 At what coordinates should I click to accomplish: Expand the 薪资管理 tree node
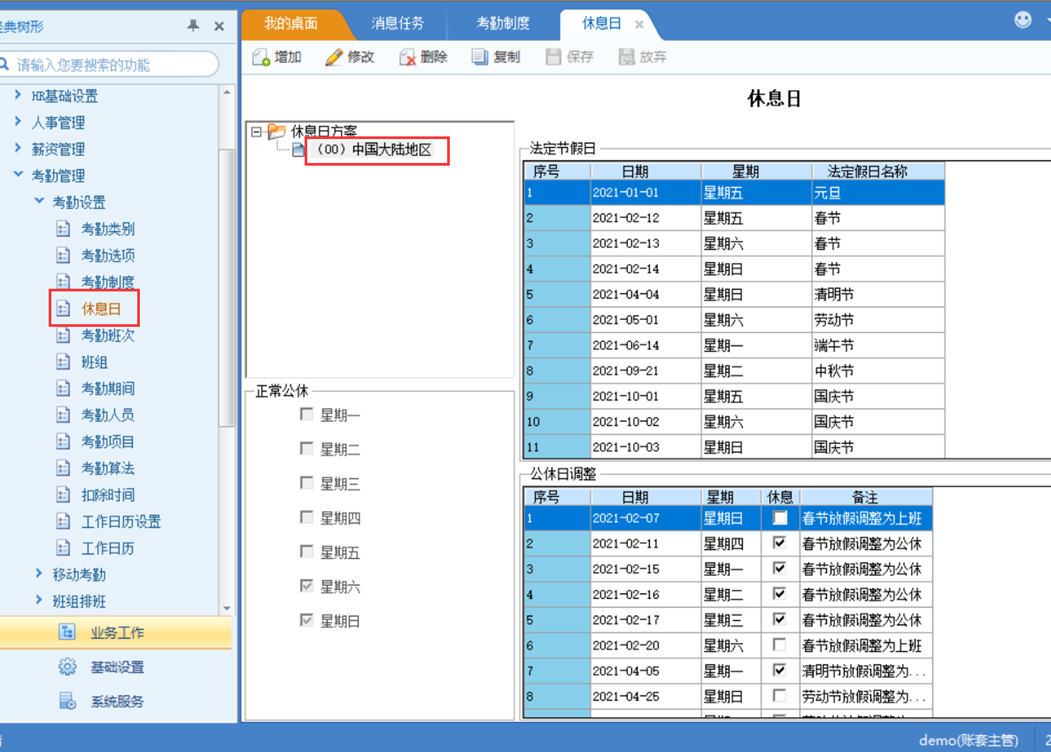pyautogui.click(x=17, y=148)
